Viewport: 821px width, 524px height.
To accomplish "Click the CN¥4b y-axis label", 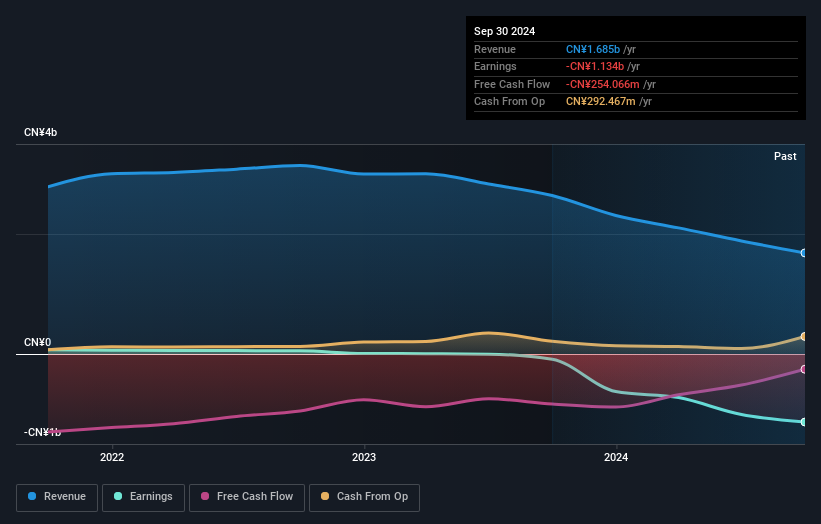I will point(40,132).
